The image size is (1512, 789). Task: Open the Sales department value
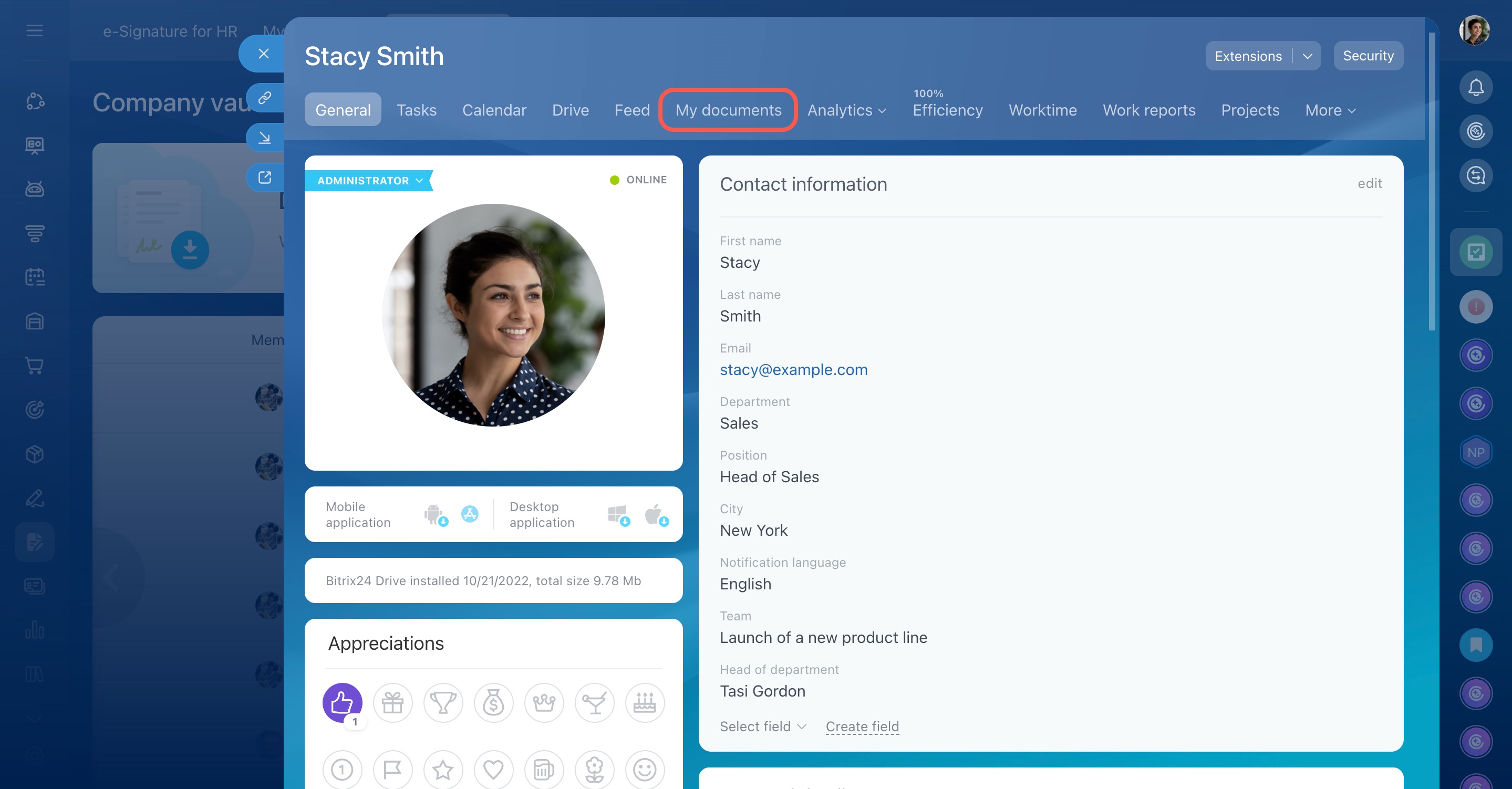pyautogui.click(x=739, y=423)
